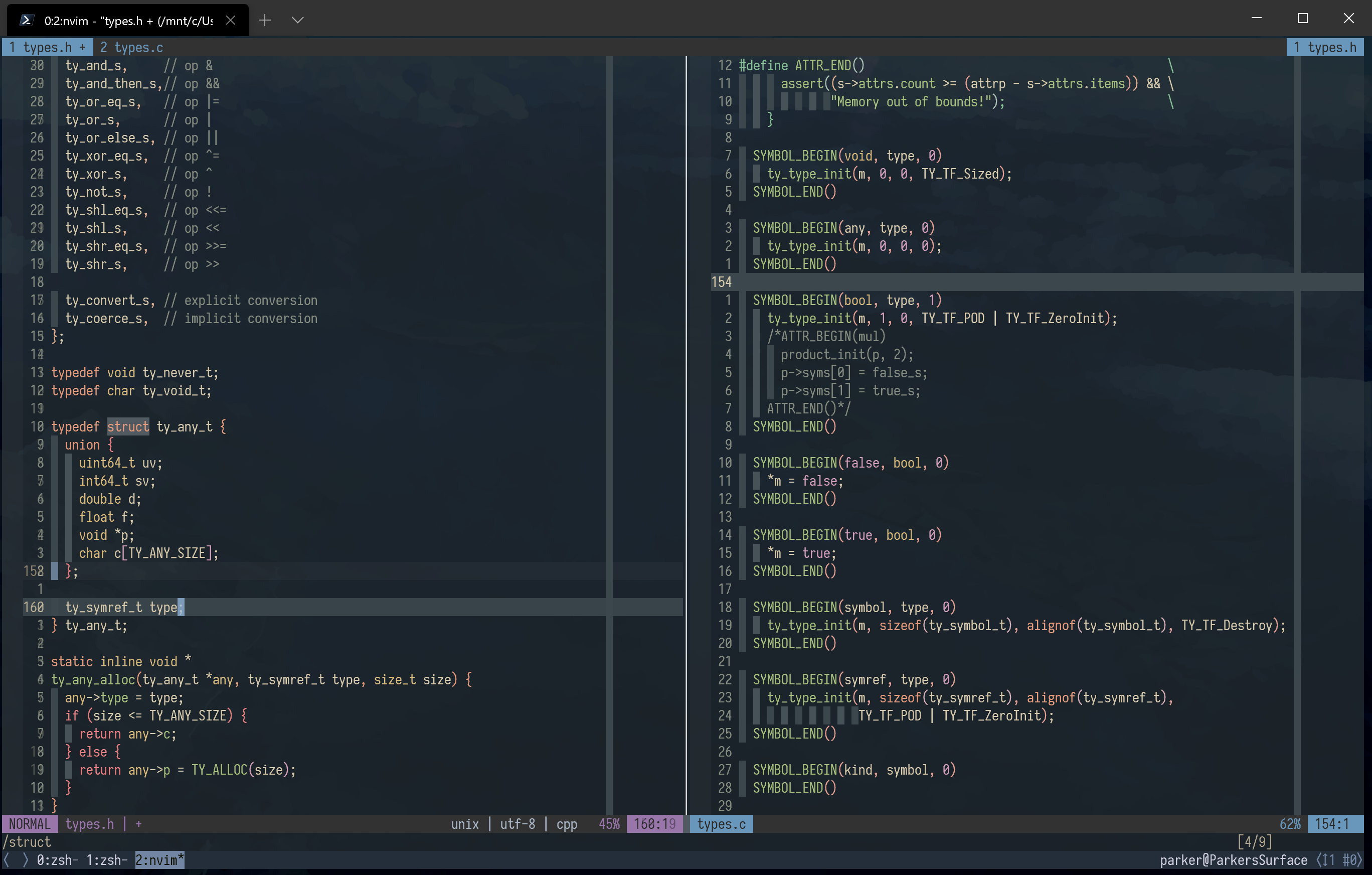Open the terminal profile dropdown chevron
Screen dimensions: 1372x875
(x=297, y=21)
